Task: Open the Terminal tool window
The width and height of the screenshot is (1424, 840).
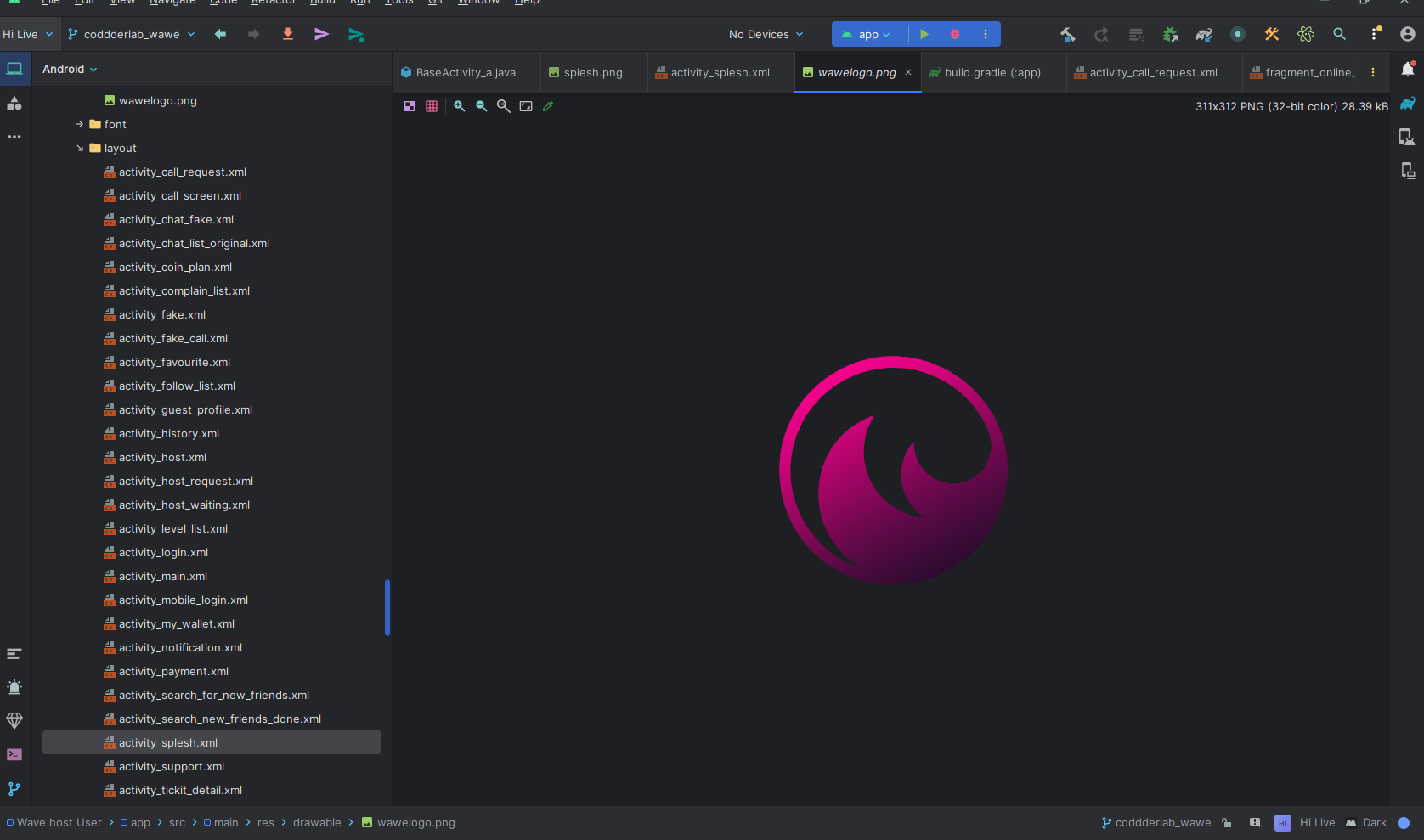Action: pyautogui.click(x=14, y=755)
